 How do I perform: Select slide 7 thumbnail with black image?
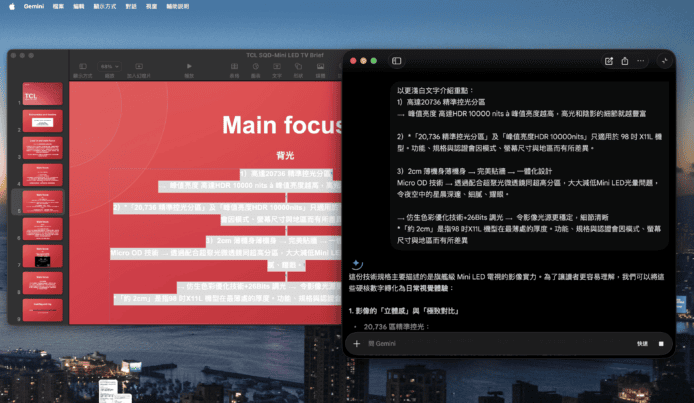tap(42, 256)
